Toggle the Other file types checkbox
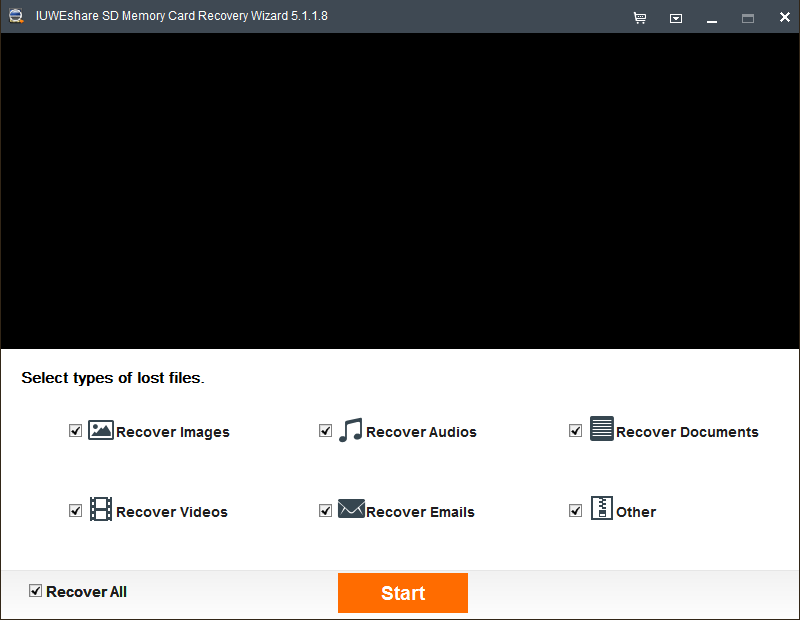Image resolution: width=800 pixels, height=620 pixels. tap(575, 509)
